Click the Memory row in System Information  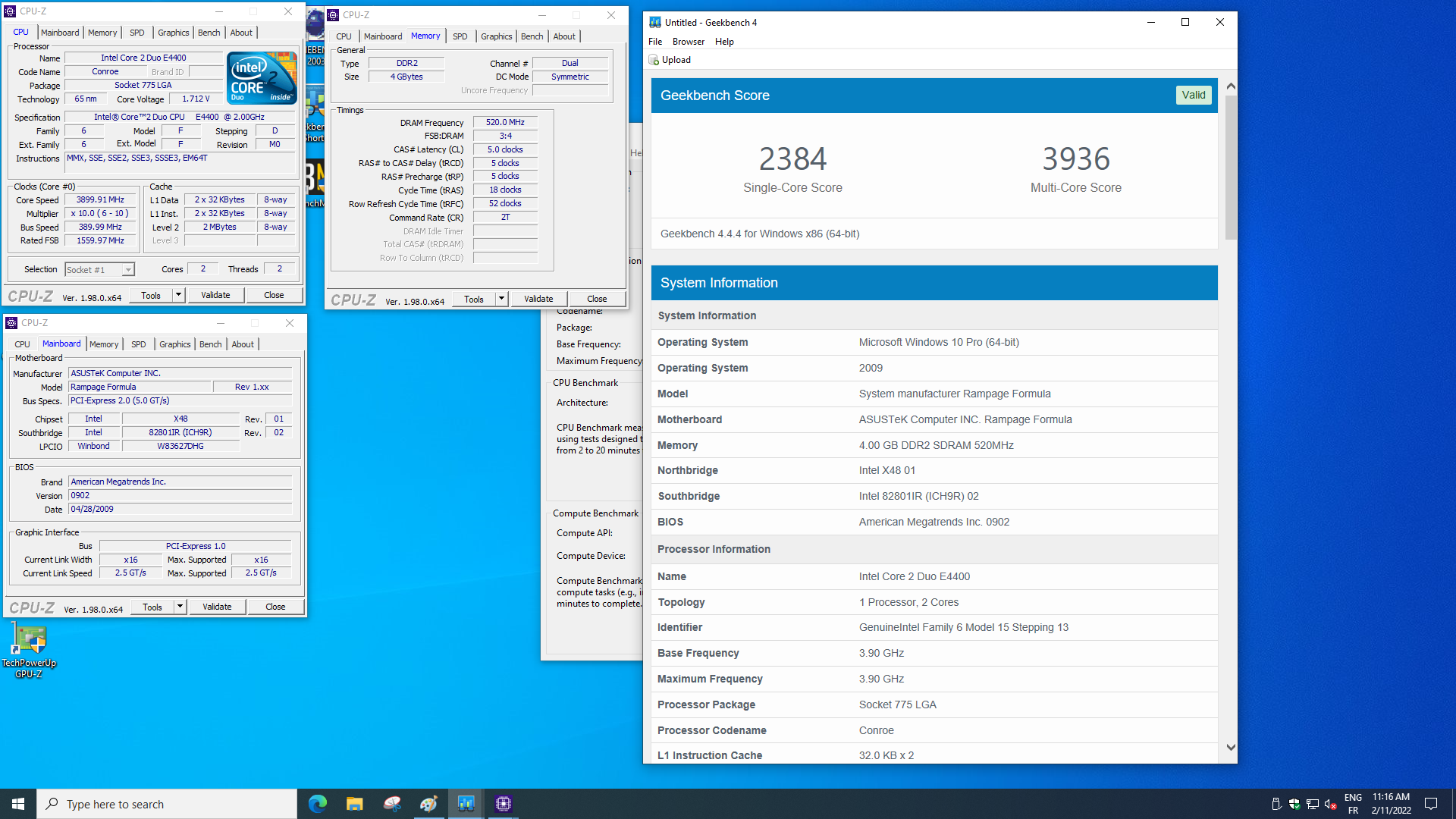(934, 445)
